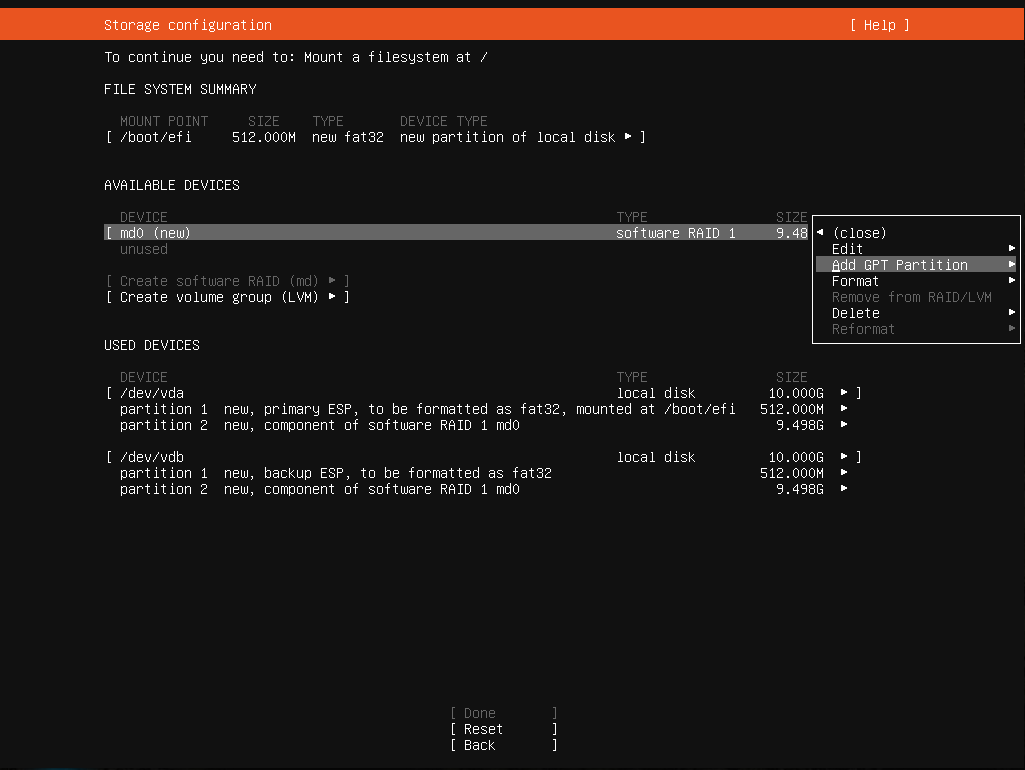
Task: Open the Help menu in header
Action: [x=879, y=25]
